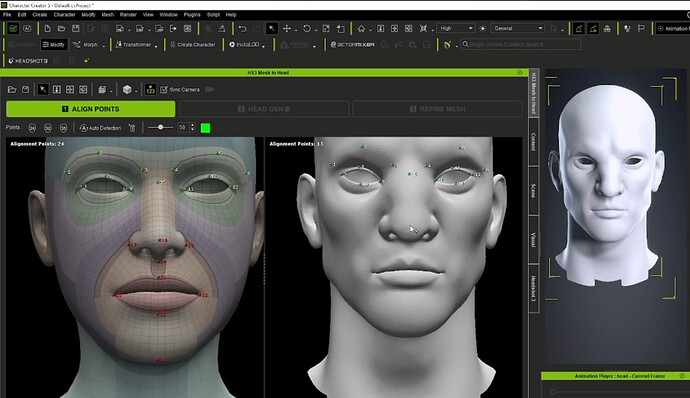
Task: Create a new project from toolbar
Action: 48,29
